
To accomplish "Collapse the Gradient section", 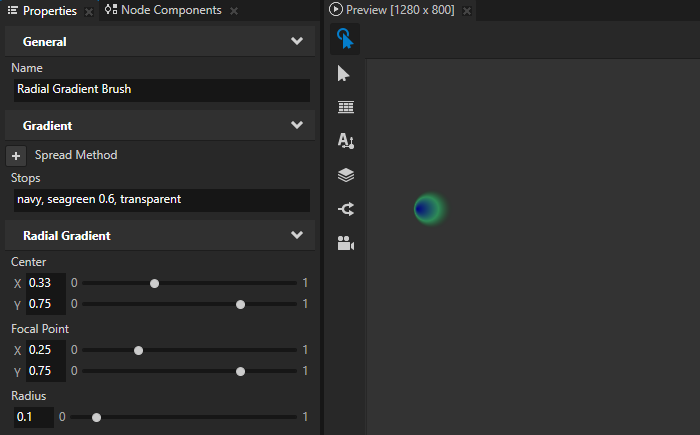I will tap(297, 125).
